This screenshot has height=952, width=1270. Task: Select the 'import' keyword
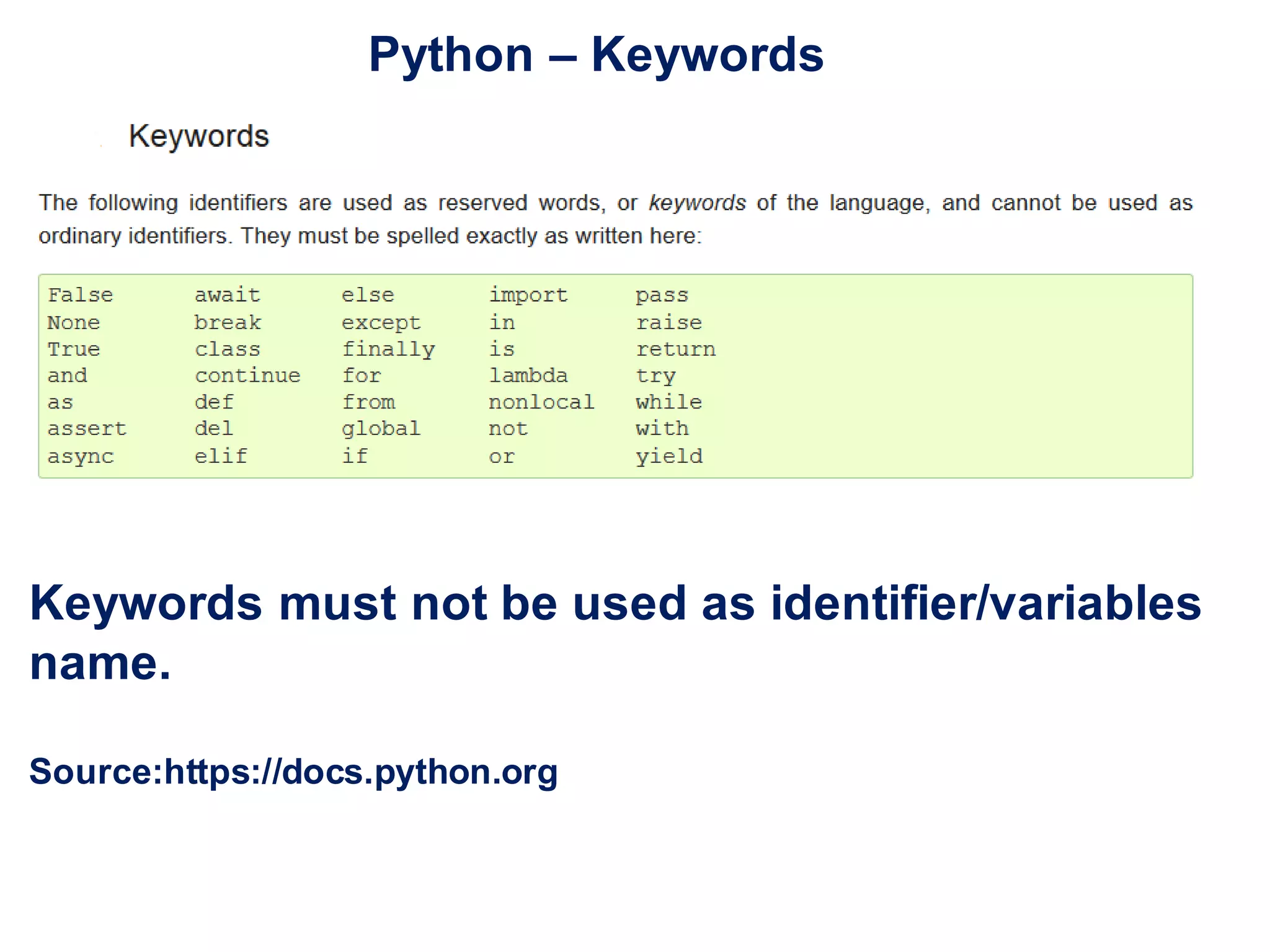[528, 295]
